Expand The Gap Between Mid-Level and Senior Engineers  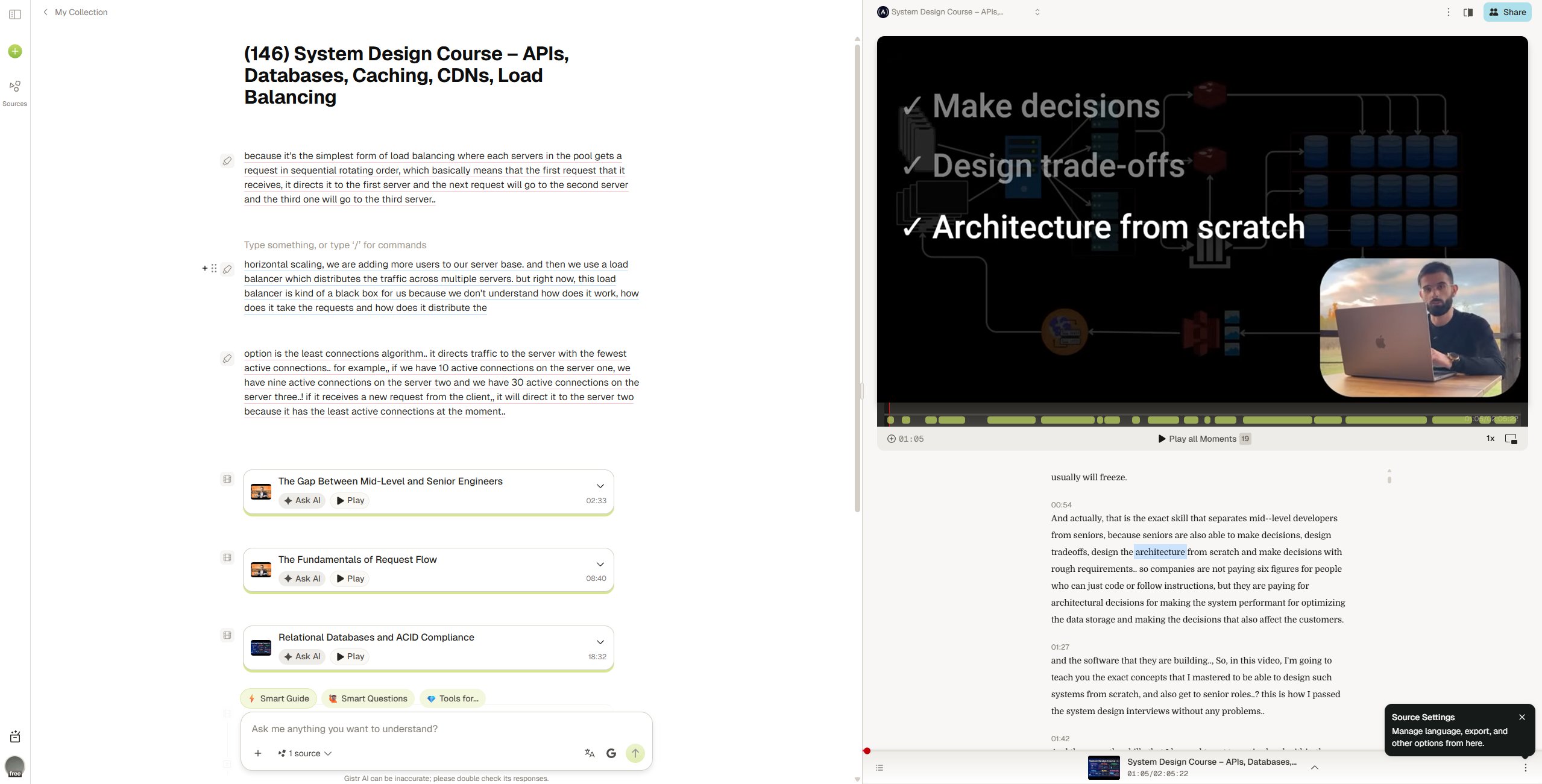pos(600,486)
